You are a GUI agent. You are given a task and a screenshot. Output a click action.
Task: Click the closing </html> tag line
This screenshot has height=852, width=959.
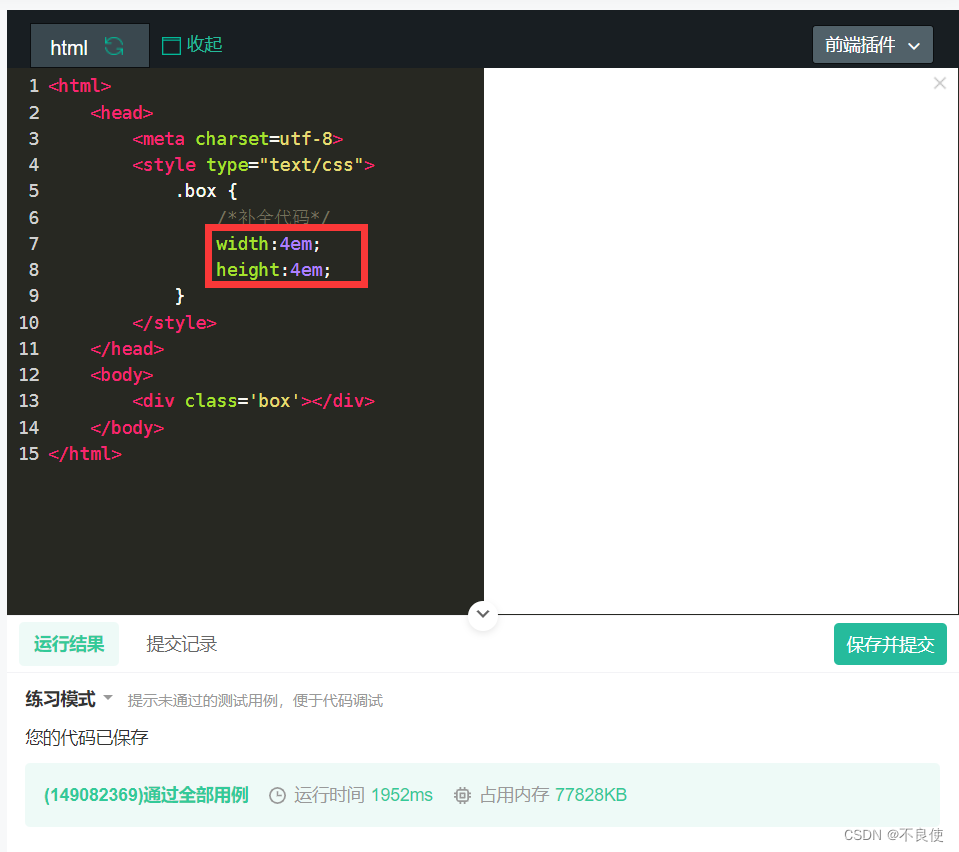click(85, 454)
